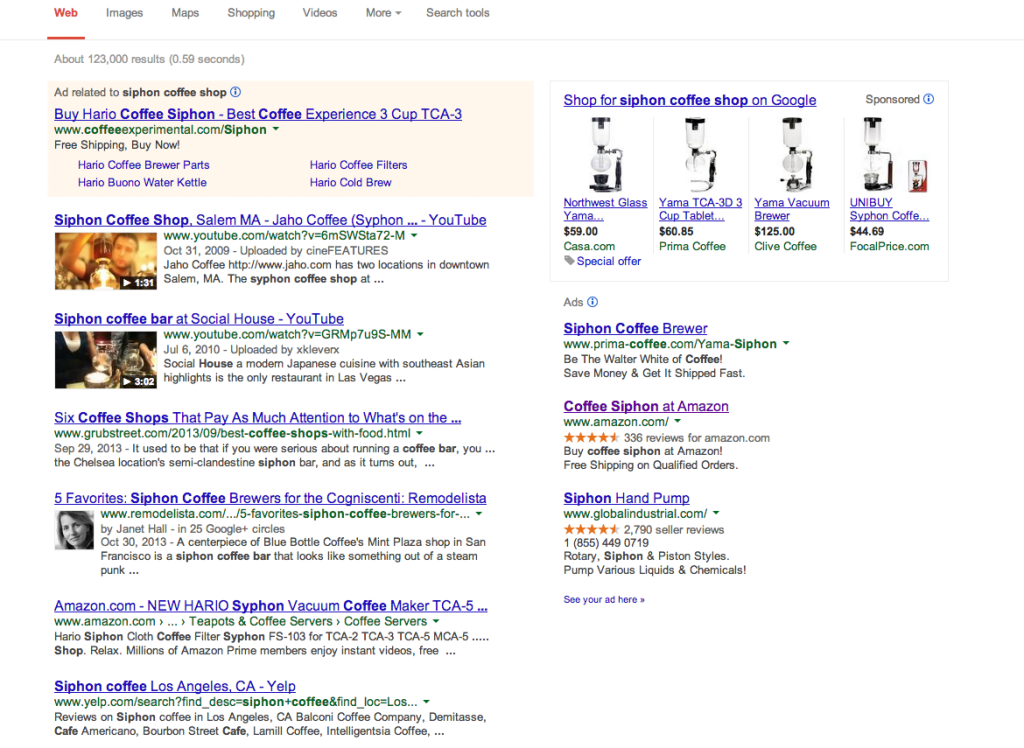Viewport: 1024px width, 748px height.
Task: Open the Hario Coffee Filters sitelink
Action: point(359,165)
